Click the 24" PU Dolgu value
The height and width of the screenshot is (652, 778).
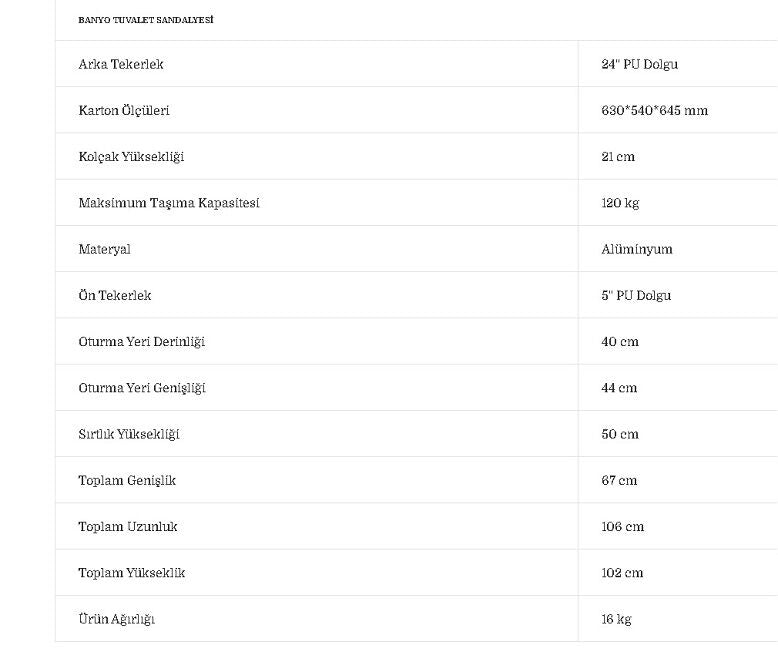point(639,64)
